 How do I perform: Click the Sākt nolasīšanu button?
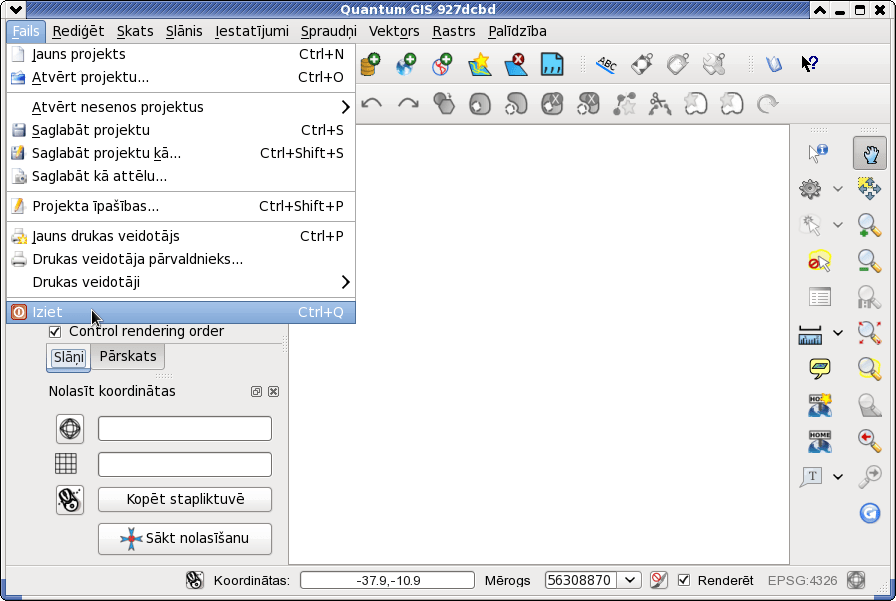click(185, 539)
